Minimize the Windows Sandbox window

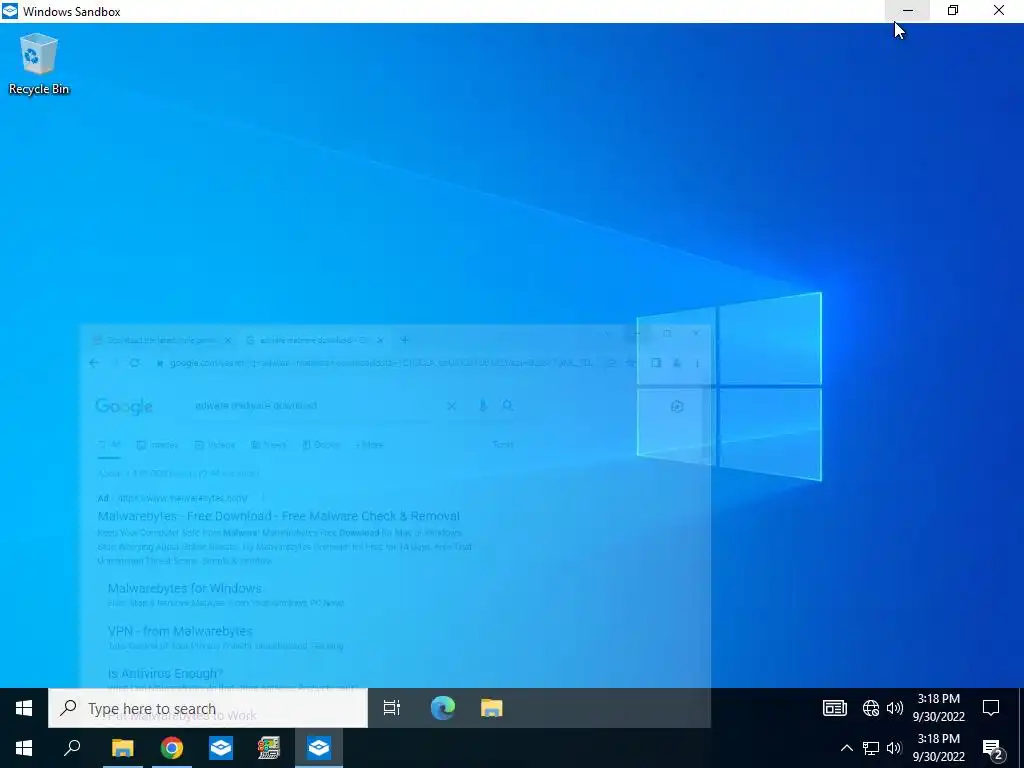tap(908, 11)
